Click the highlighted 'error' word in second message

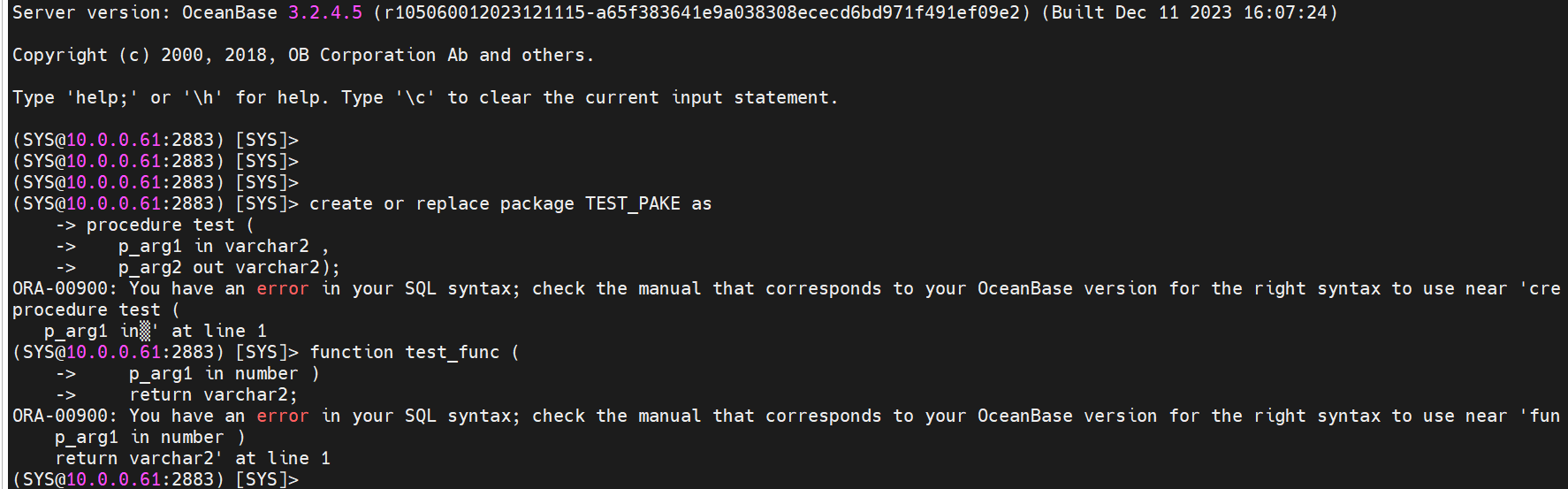click(x=283, y=416)
